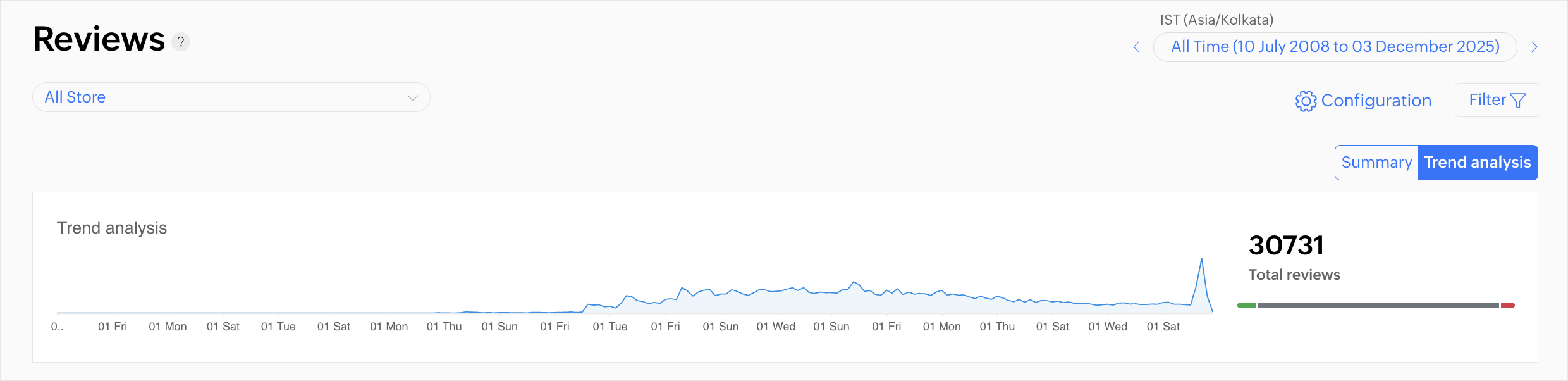This screenshot has width=1568, height=381.
Task: Click the help question mark beside Reviews
Action: click(181, 42)
